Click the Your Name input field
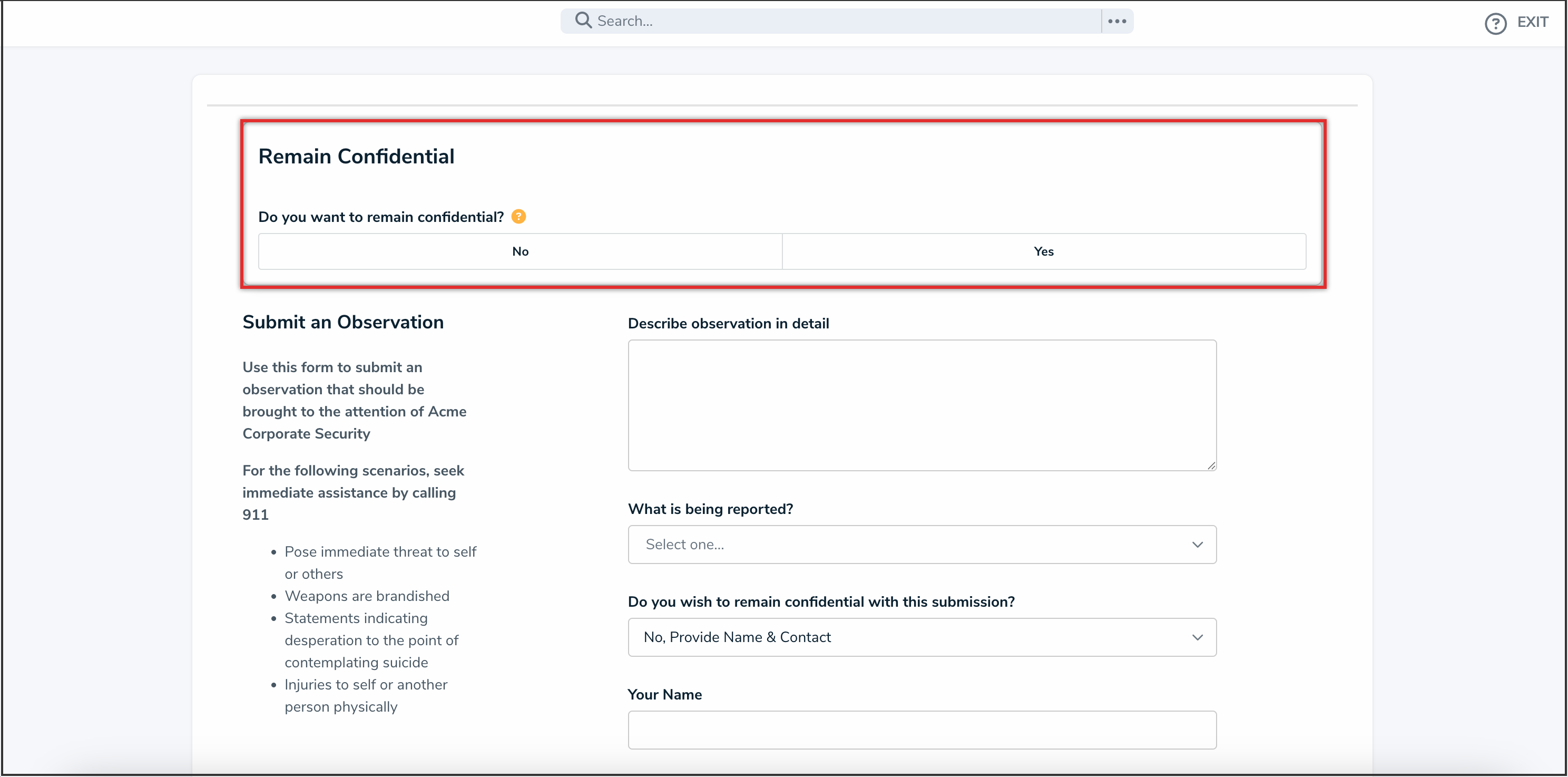1568x777 pixels. [x=921, y=730]
